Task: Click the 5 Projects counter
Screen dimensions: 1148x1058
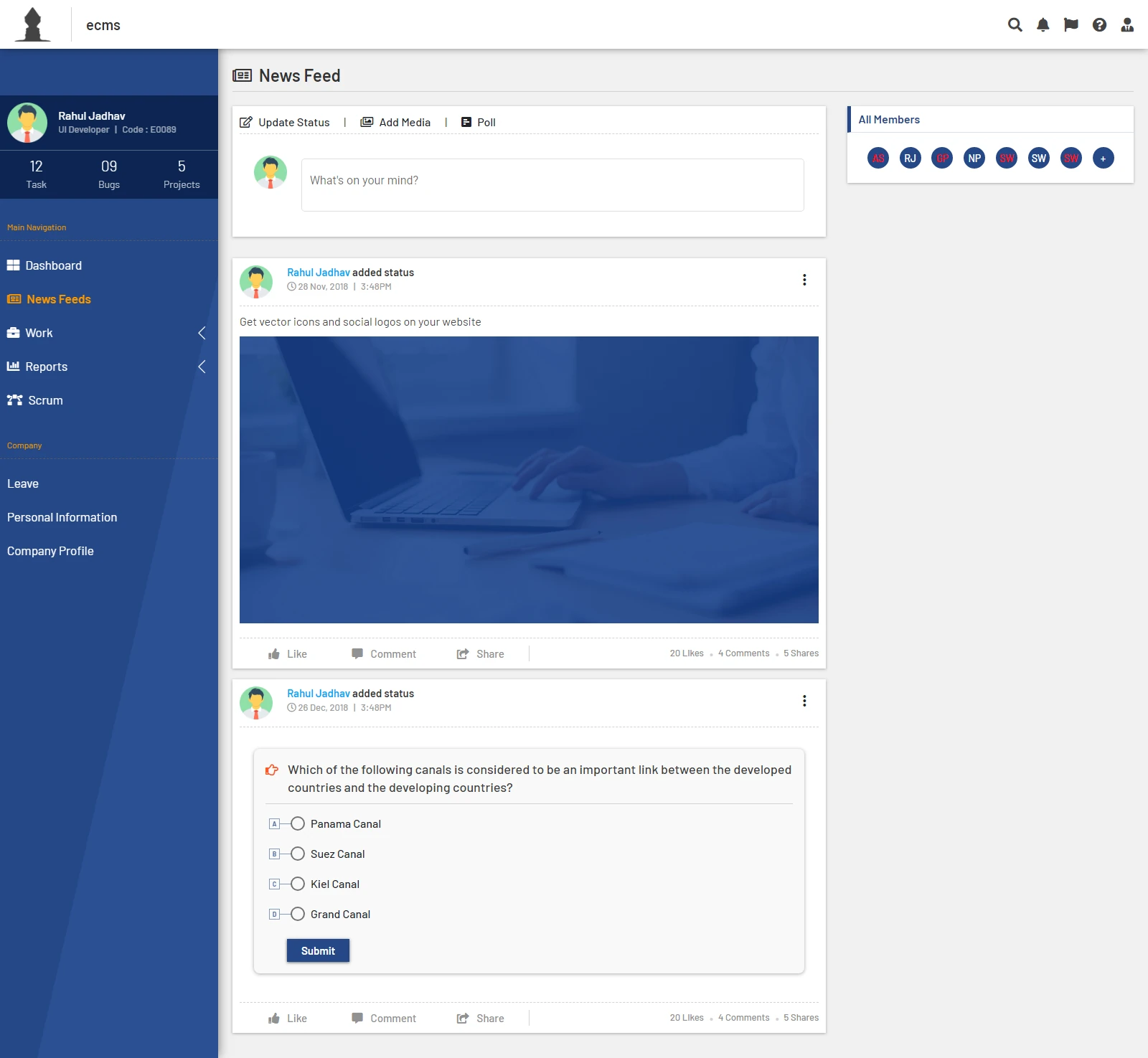Action: (182, 174)
